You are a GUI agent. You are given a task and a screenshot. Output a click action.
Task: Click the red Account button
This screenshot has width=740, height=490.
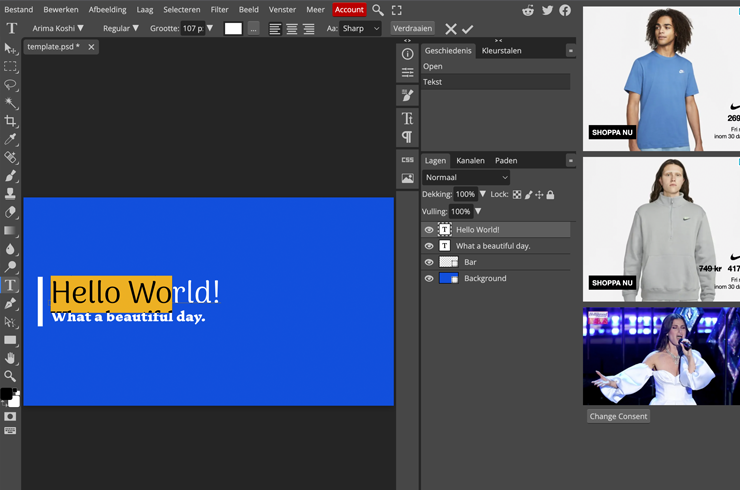349,9
